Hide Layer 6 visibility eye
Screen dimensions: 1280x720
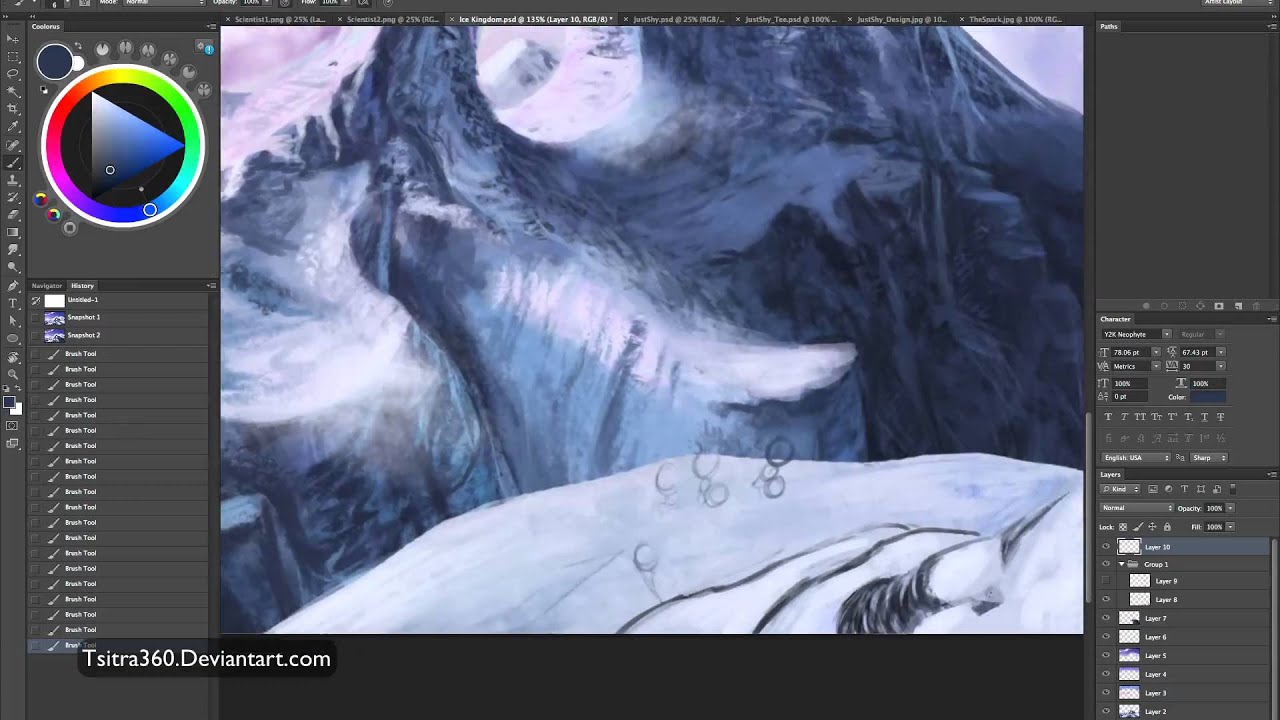[1106, 637]
